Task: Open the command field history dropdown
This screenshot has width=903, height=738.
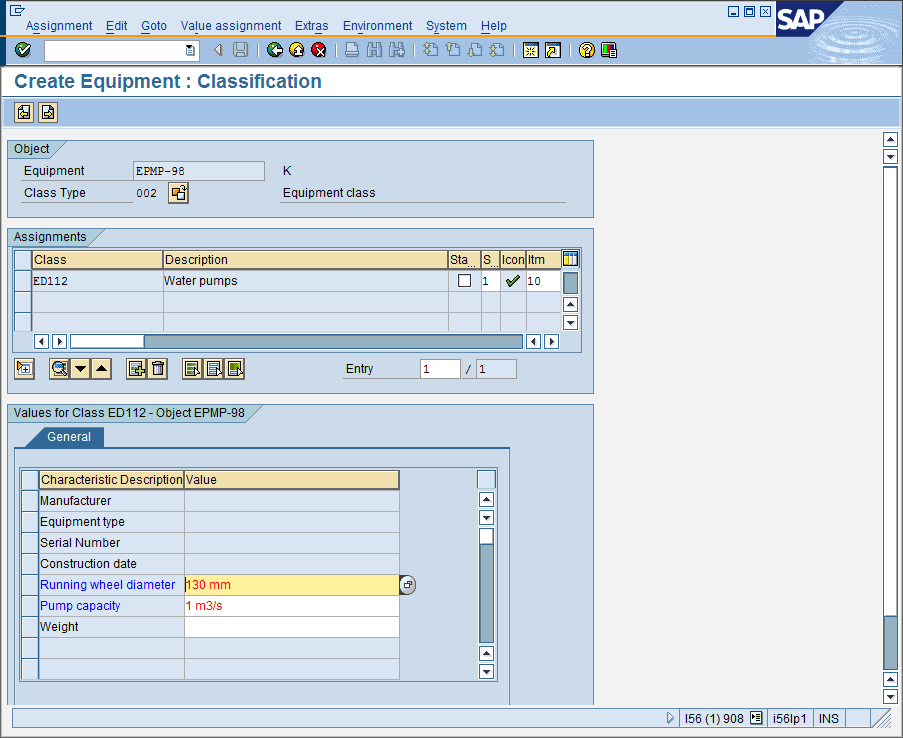Action: point(190,50)
